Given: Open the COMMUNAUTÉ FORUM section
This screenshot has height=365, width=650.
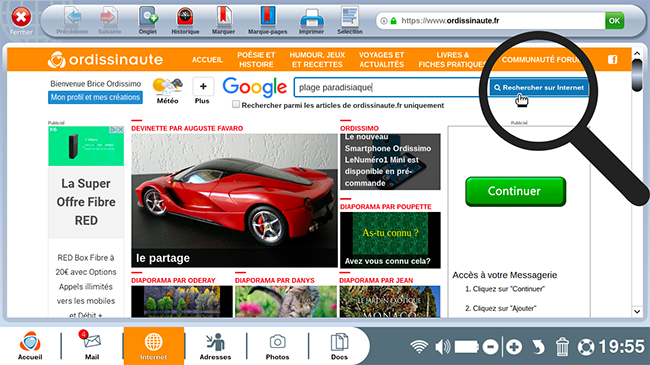Looking at the screenshot, I should [x=541, y=60].
